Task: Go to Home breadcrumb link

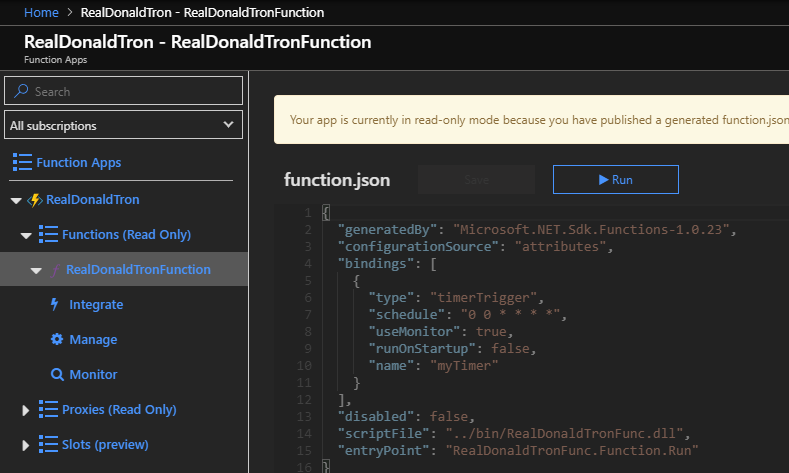Action: coord(41,12)
